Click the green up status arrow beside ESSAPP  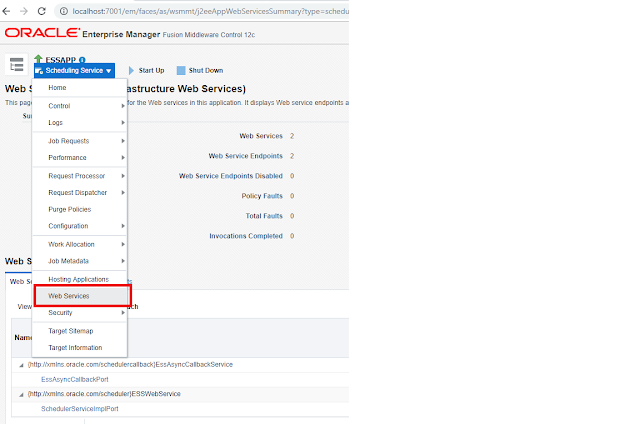point(38,59)
